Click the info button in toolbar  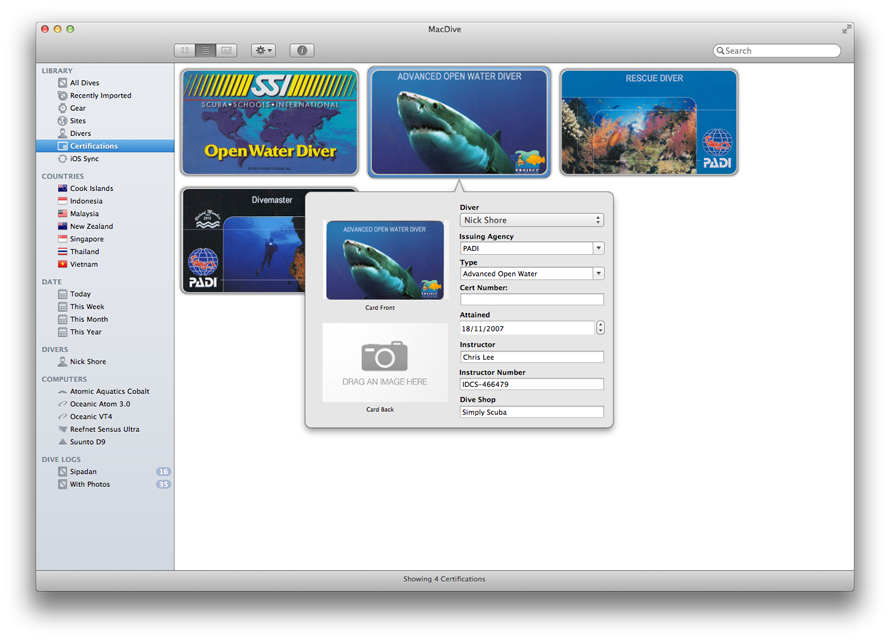pyautogui.click(x=302, y=51)
